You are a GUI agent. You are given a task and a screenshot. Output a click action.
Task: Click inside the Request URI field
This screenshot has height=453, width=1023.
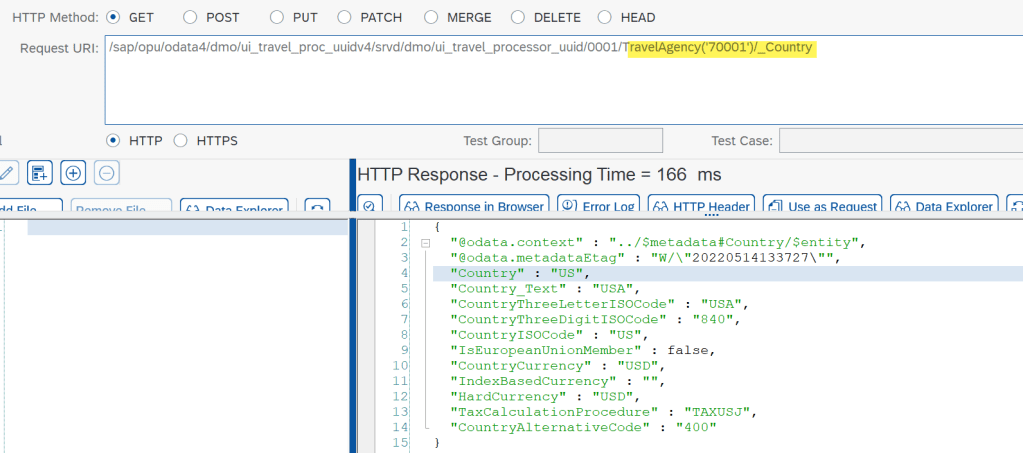[x=560, y=90]
